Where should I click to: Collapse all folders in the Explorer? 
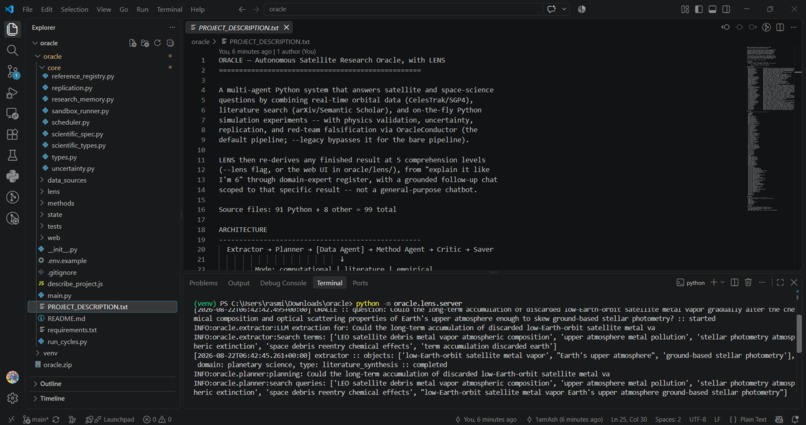(170, 43)
